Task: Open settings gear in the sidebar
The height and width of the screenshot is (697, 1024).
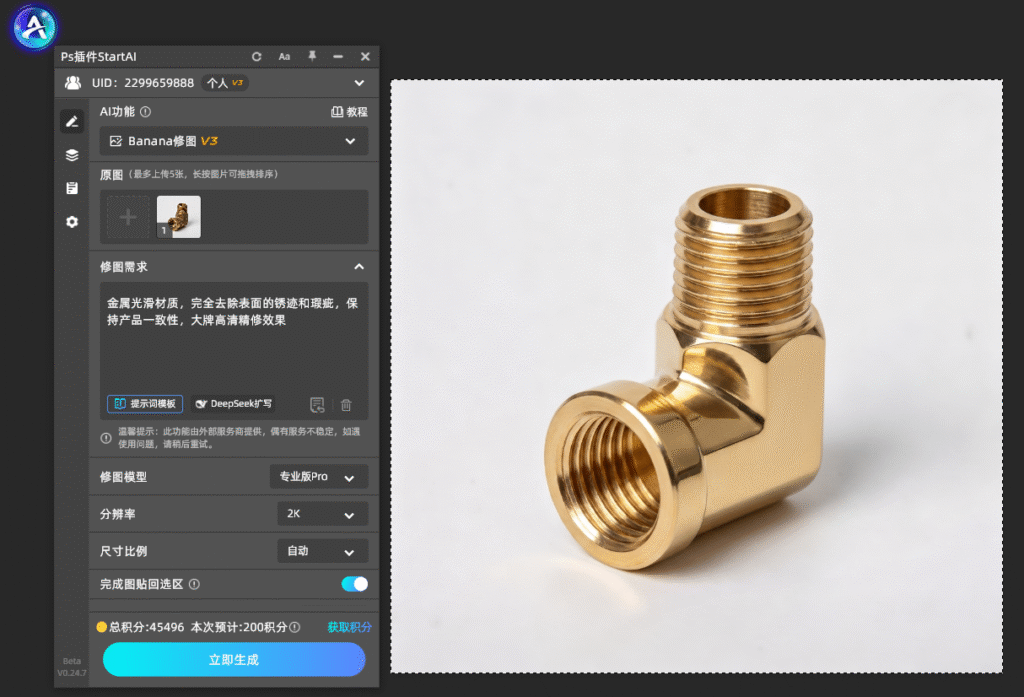Action: [x=72, y=222]
